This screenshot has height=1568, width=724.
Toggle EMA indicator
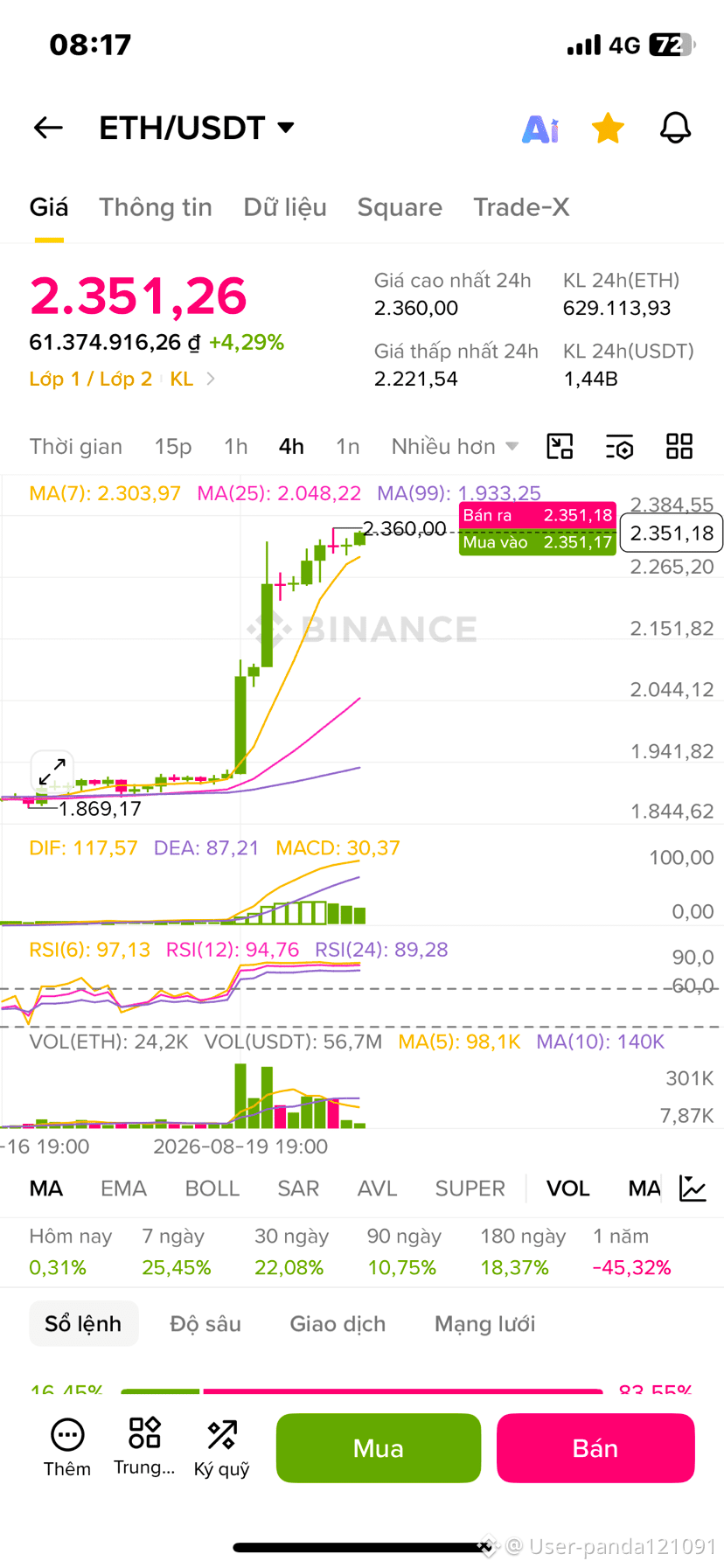(123, 1188)
